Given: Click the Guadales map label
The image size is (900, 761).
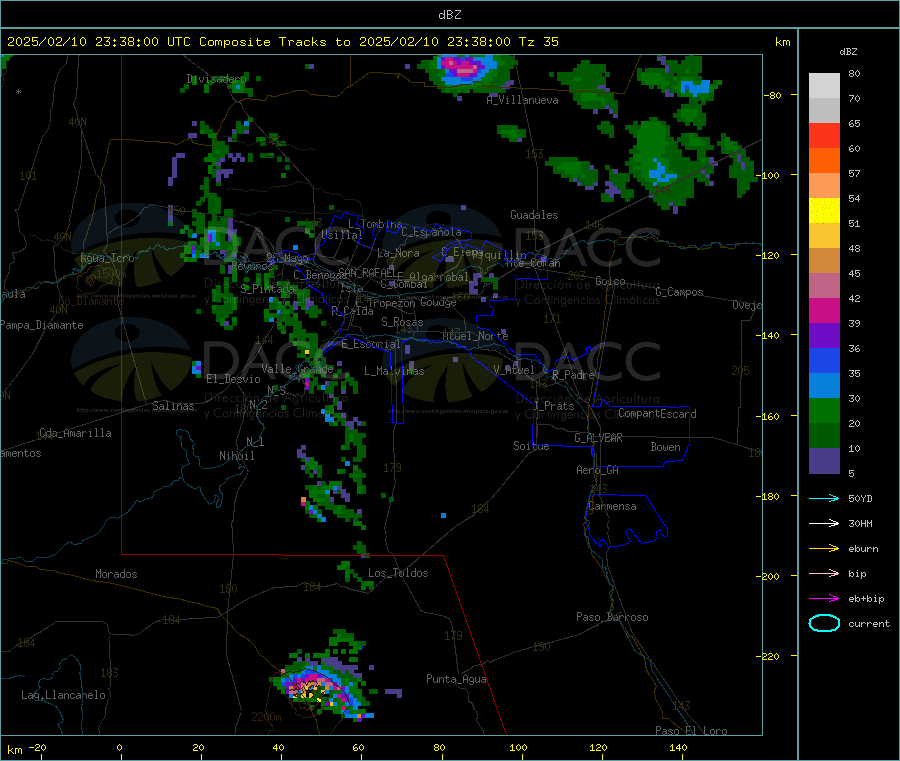Looking at the screenshot, I should 534,215.
